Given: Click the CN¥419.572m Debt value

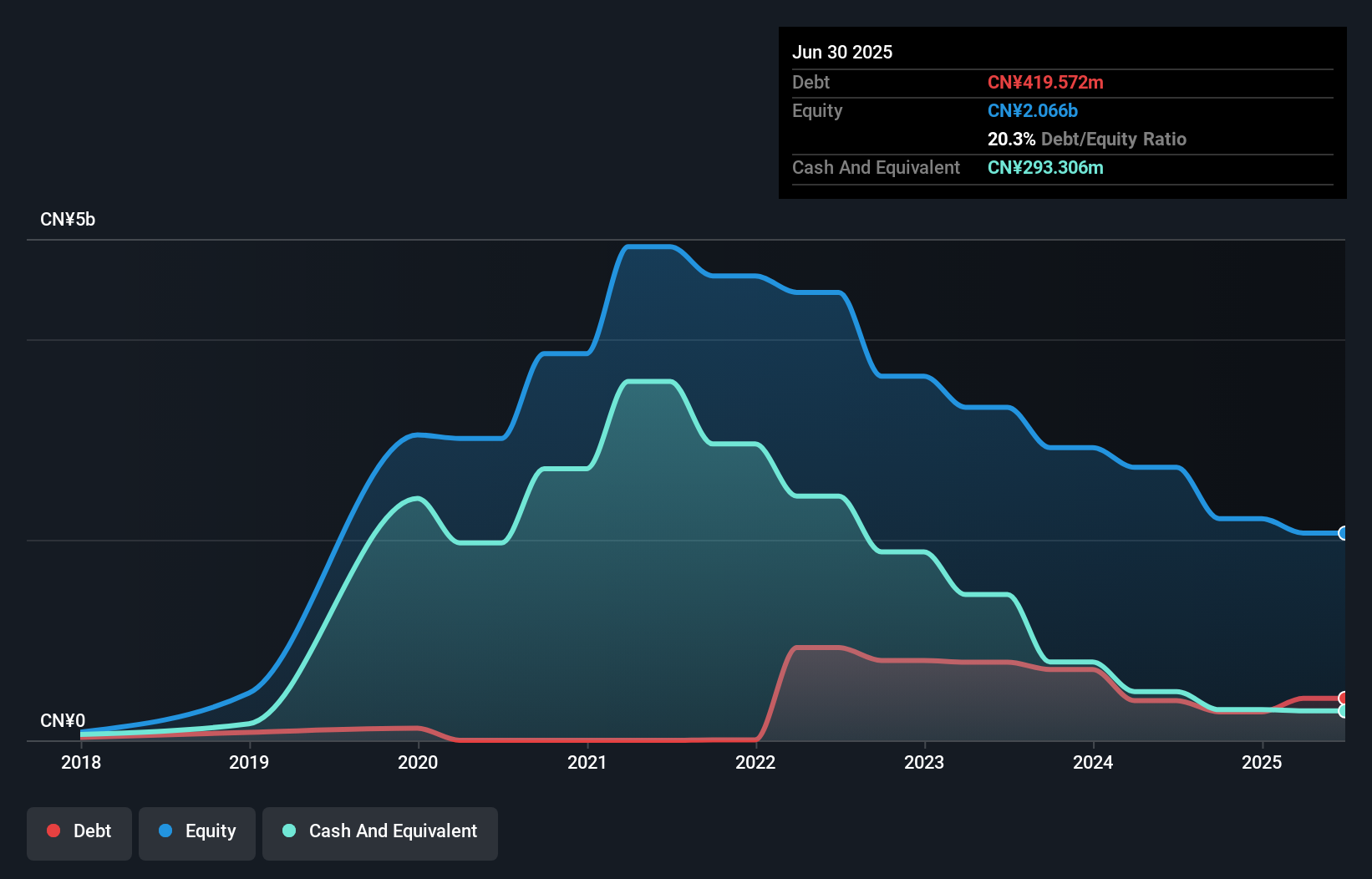Looking at the screenshot, I should [1045, 83].
